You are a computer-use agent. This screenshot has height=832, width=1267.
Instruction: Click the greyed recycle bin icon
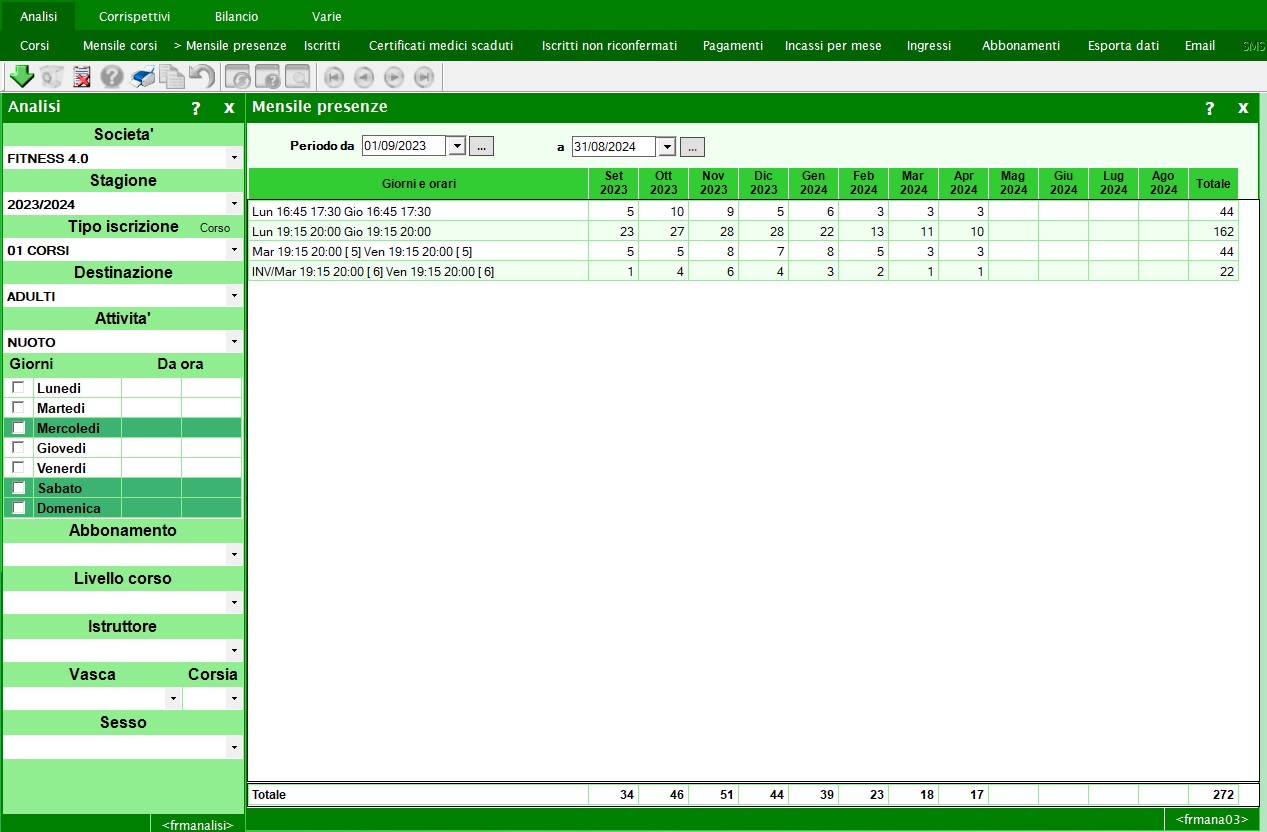coord(52,77)
